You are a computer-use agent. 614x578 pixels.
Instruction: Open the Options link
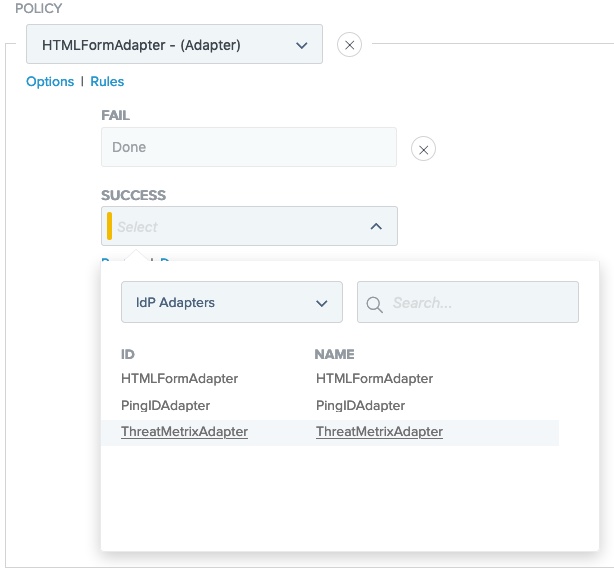(x=50, y=81)
